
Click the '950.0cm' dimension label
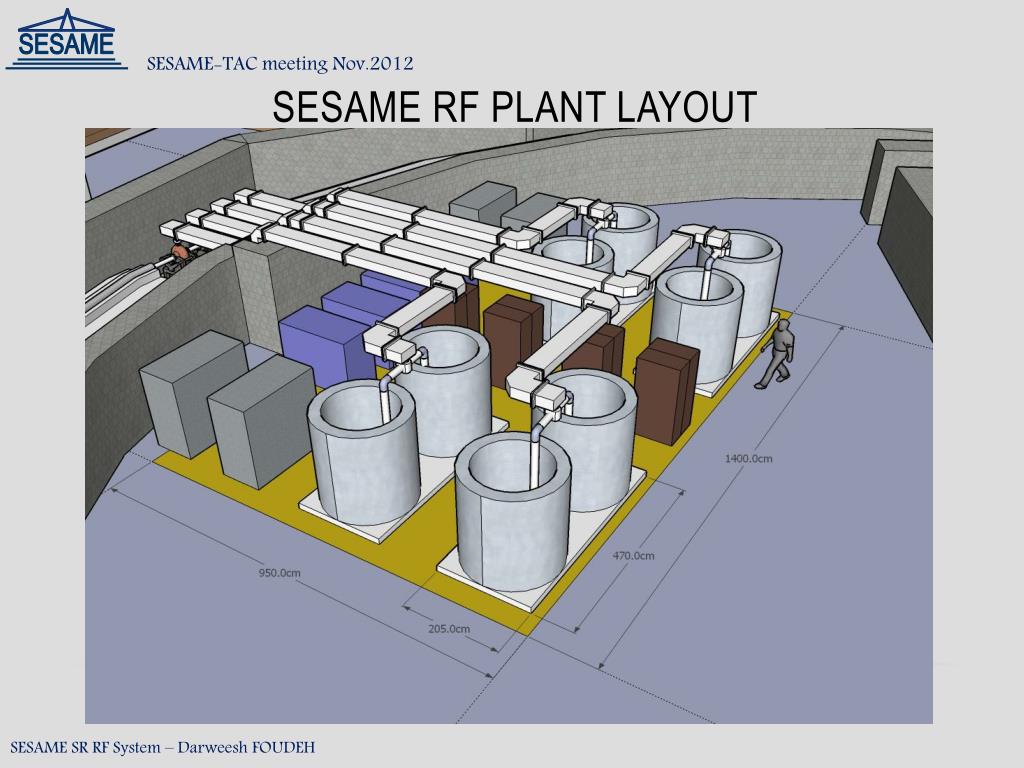pyautogui.click(x=280, y=573)
